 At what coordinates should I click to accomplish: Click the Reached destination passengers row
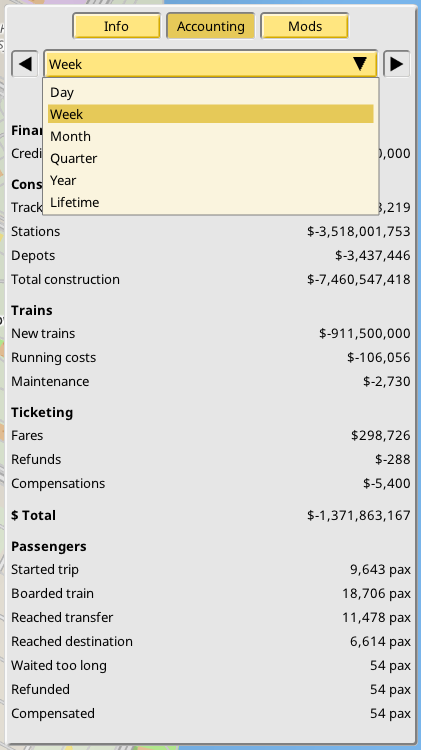tap(210, 641)
